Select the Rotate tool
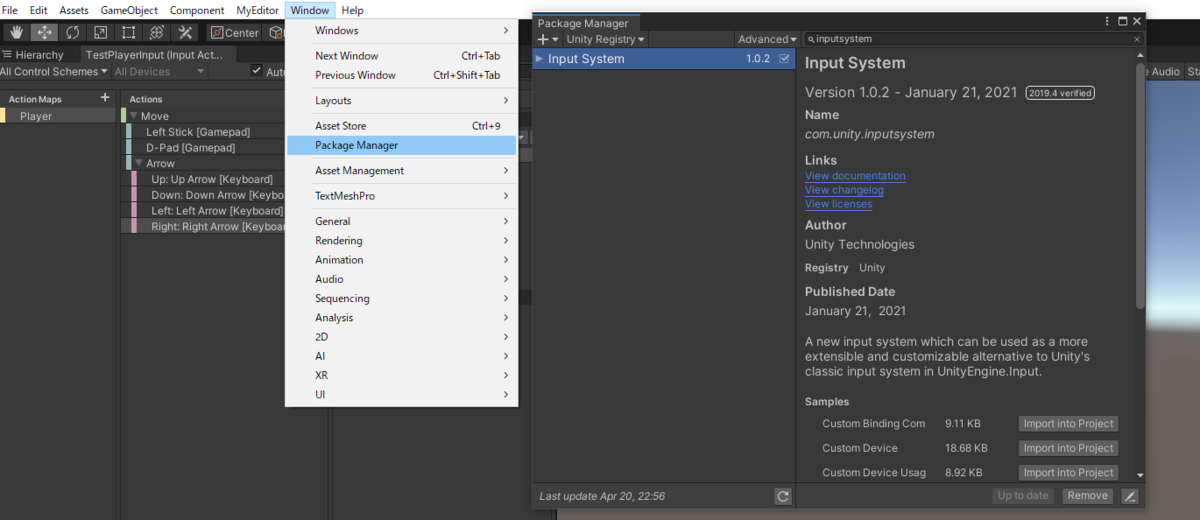 pyautogui.click(x=72, y=33)
